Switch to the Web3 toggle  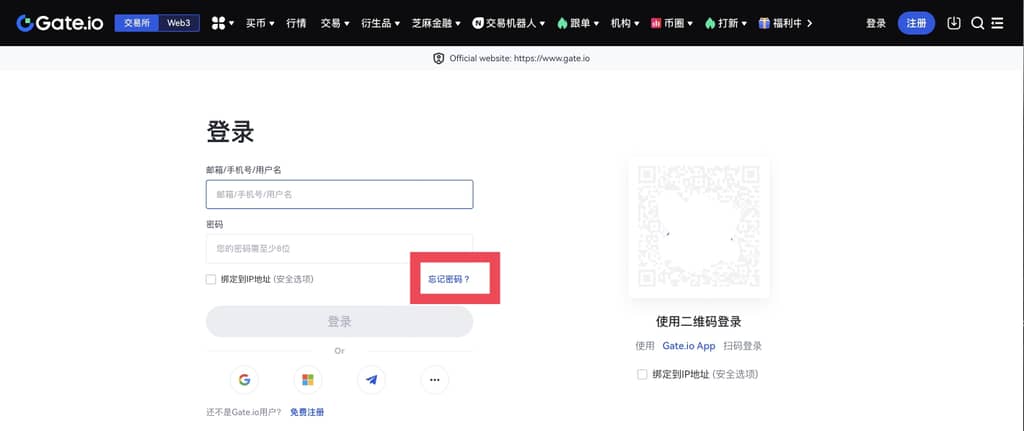[x=179, y=23]
